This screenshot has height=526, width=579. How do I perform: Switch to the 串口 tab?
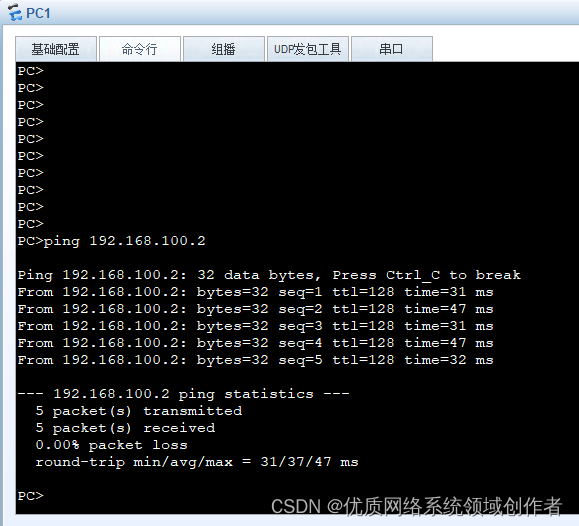click(391, 49)
